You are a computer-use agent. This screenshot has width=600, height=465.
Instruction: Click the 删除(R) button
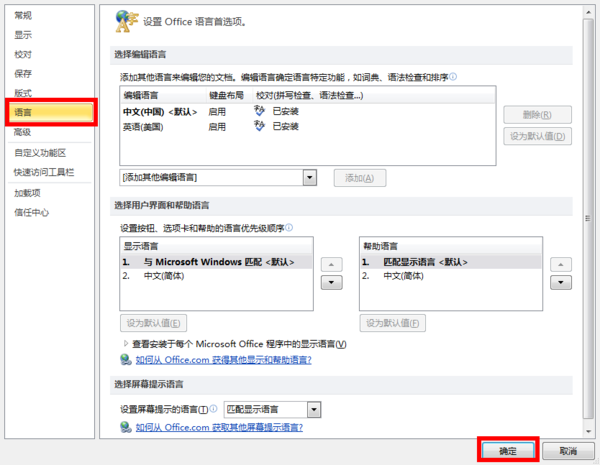537,114
